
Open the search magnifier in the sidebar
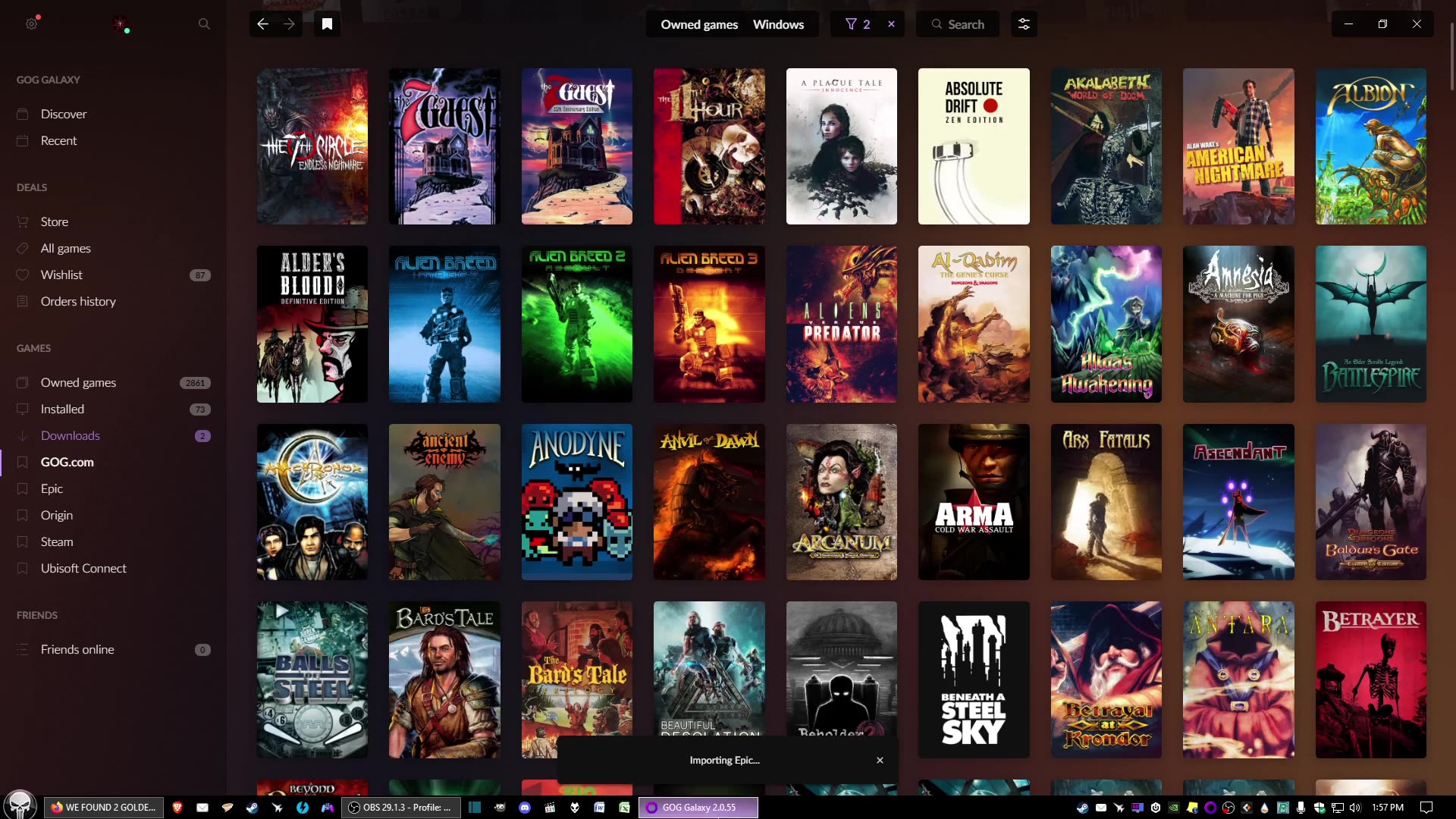tap(203, 24)
